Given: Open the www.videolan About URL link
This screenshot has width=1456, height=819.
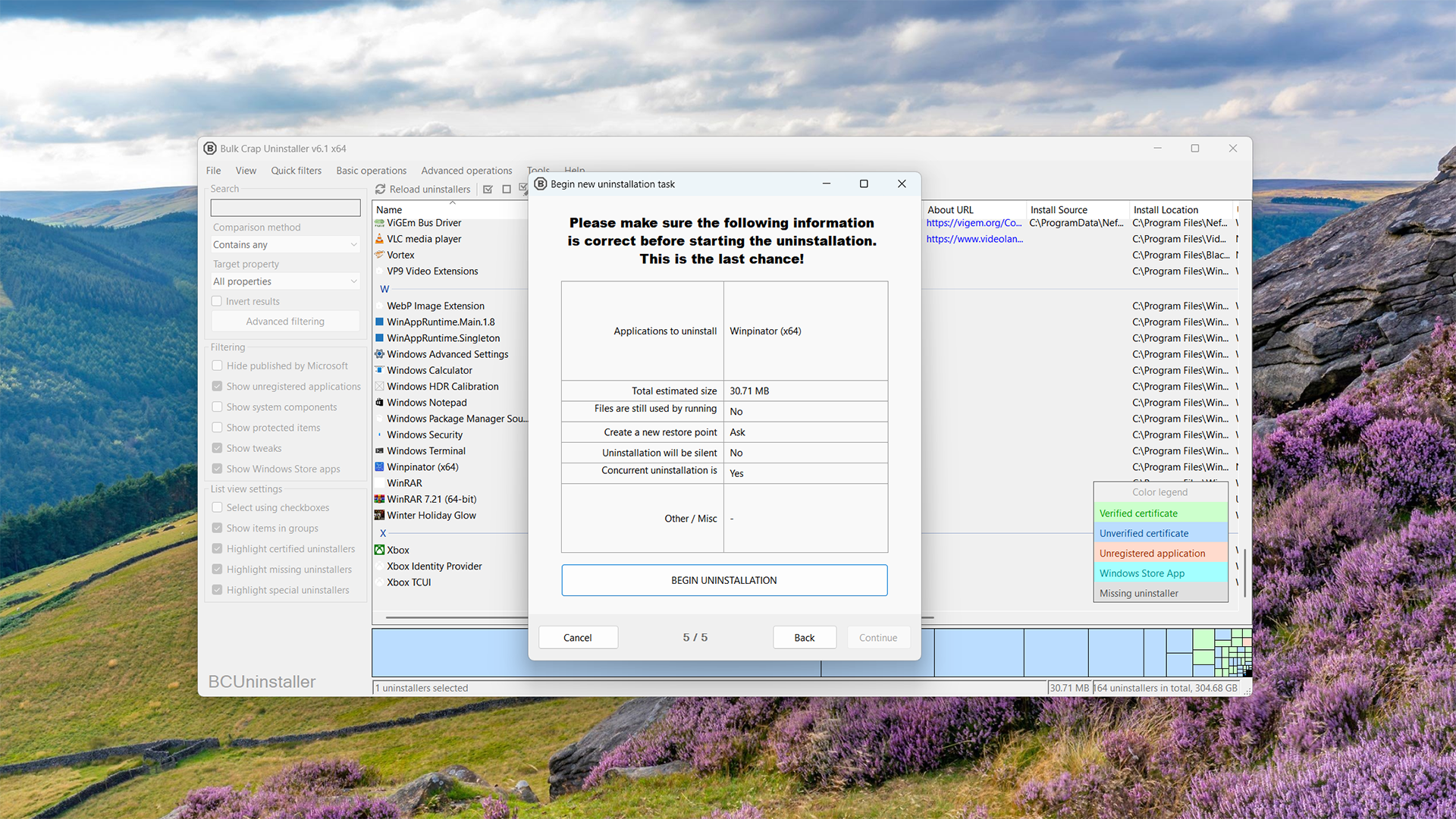Looking at the screenshot, I should click(x=974, y=239).
